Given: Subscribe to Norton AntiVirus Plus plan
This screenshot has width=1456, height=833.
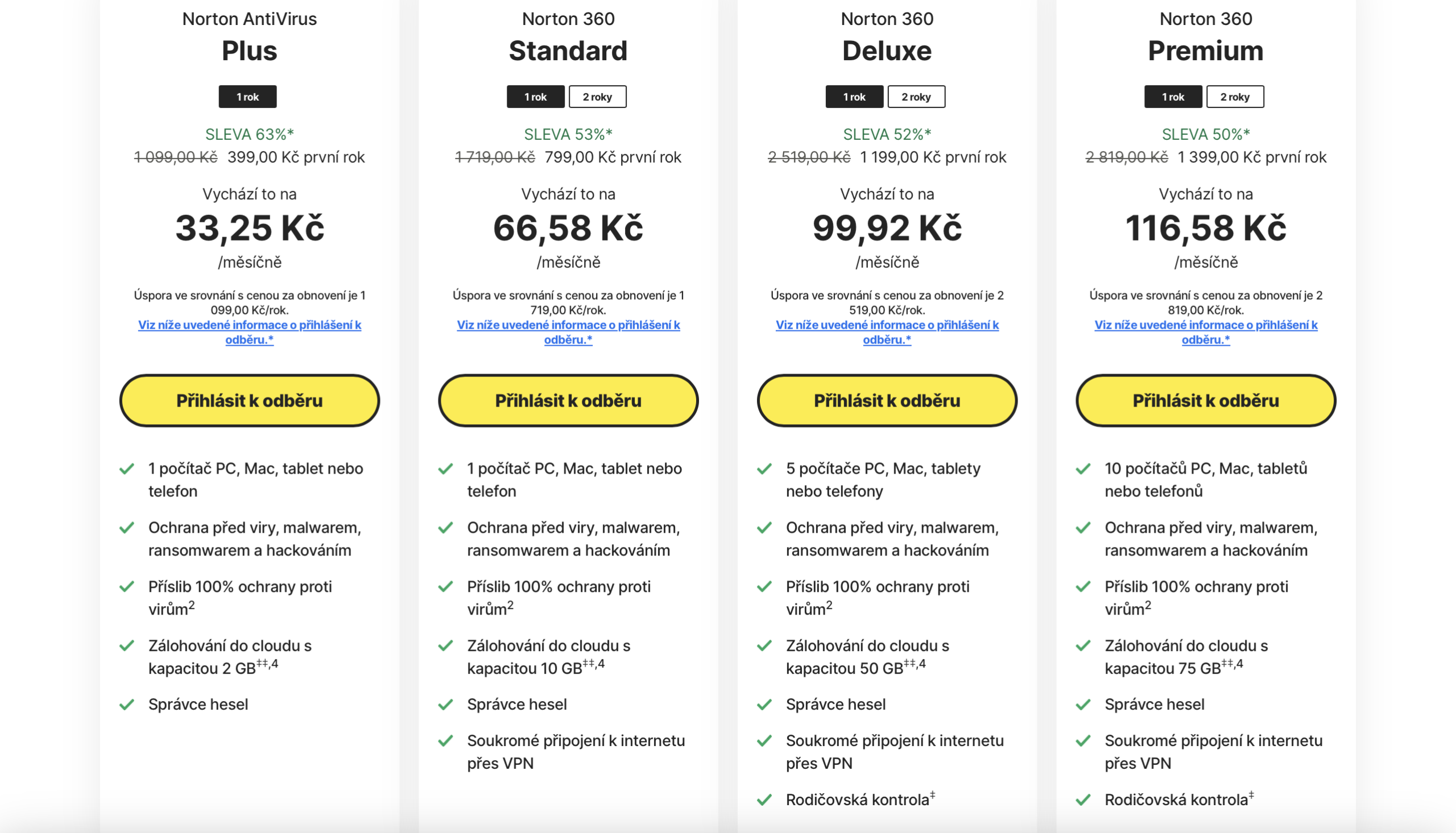Looking at the screenshot, I should [250, 400].
